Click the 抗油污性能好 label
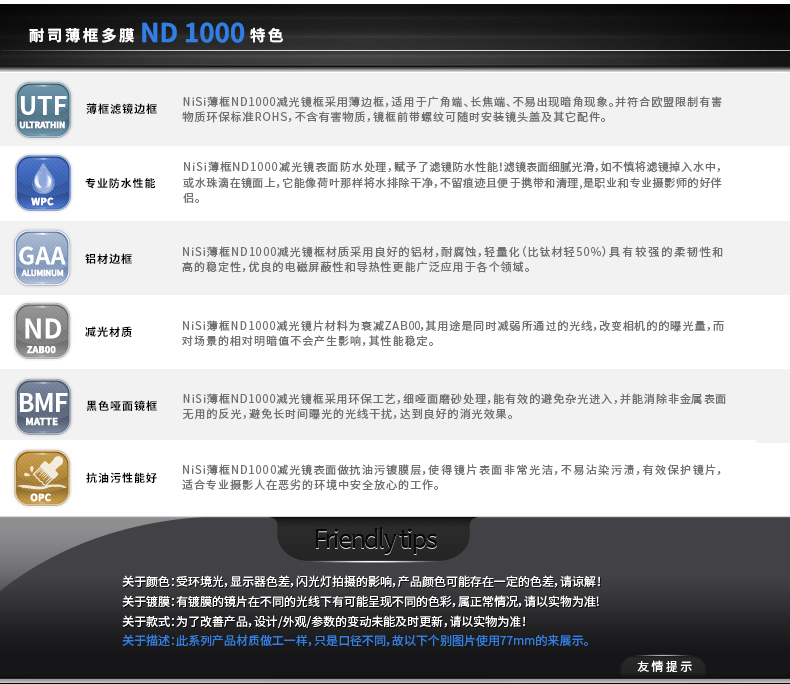 click(121, 477)
